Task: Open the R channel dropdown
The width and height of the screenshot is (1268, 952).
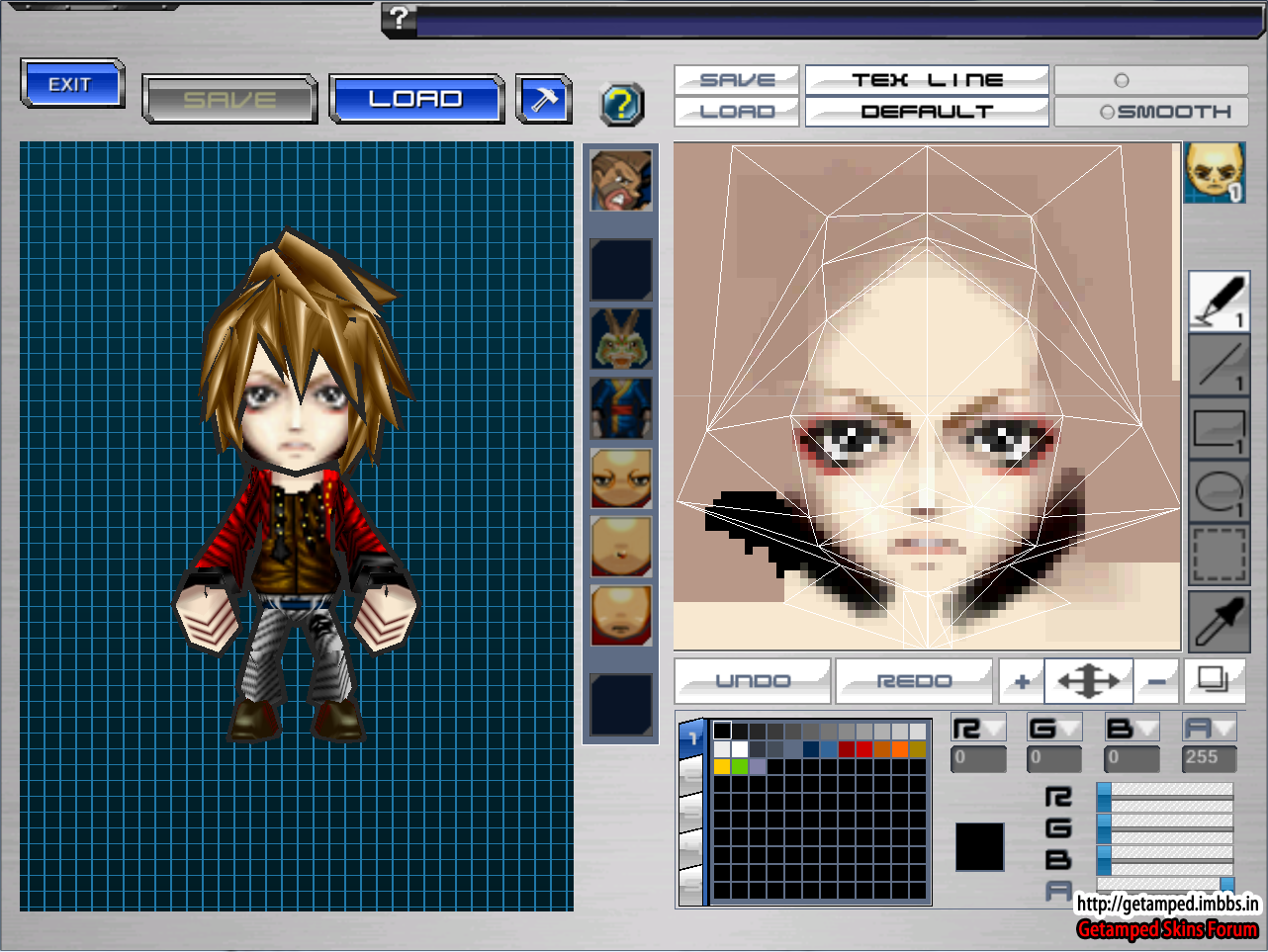Action: tap(979, 729)
